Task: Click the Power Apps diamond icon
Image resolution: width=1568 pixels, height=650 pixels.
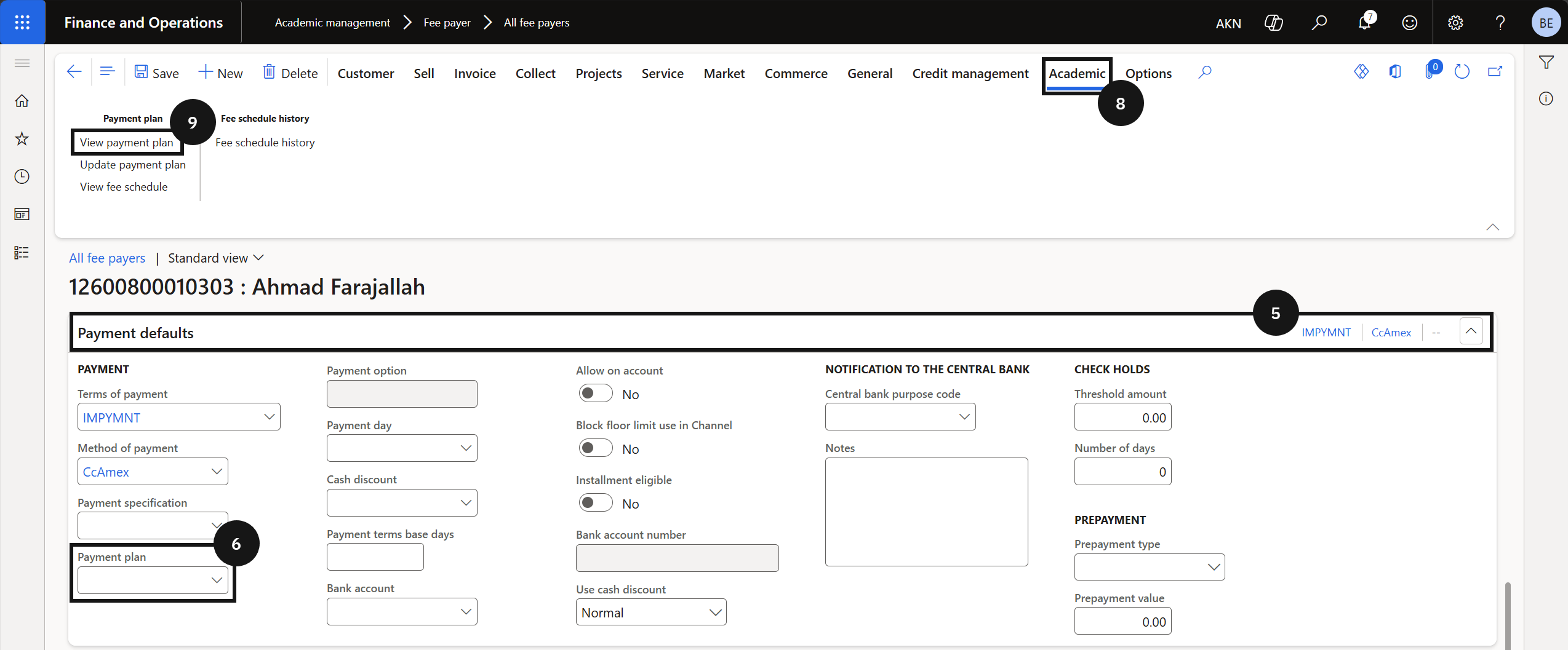Action: click(1361, 72)
